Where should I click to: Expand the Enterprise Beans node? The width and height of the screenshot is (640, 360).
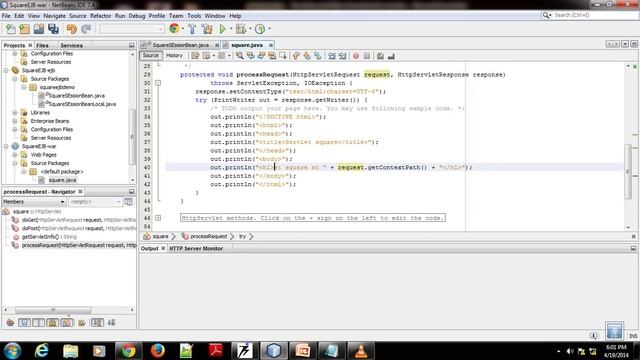pos(15,121)
